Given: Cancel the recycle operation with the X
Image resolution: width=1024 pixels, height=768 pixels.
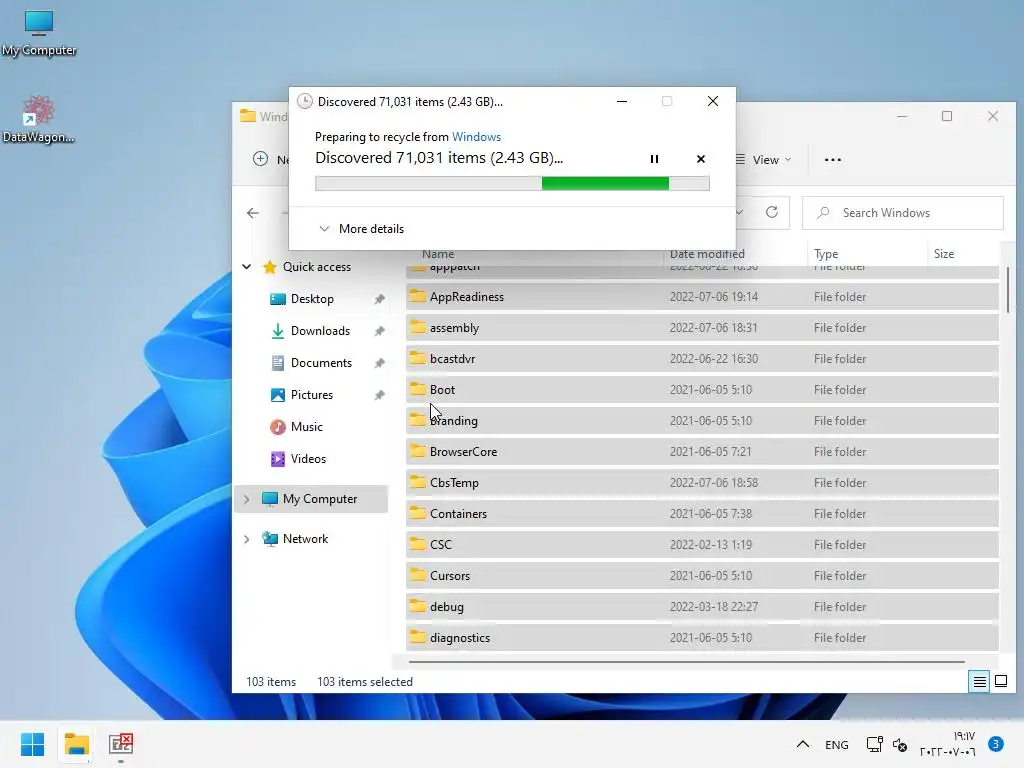Looking at the screenshot, I should click(701, 159).
